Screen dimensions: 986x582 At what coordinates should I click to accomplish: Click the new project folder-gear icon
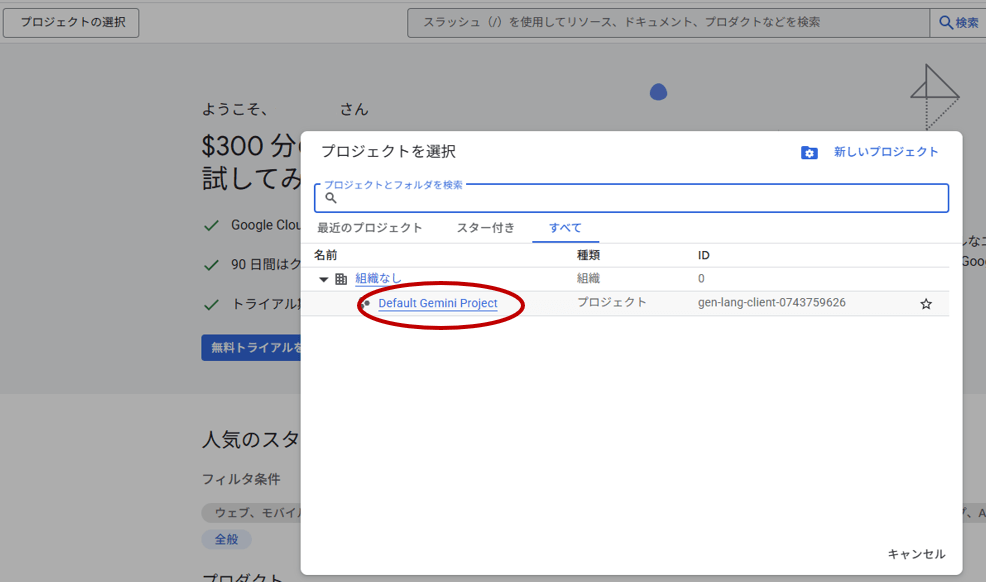[809, 152]
